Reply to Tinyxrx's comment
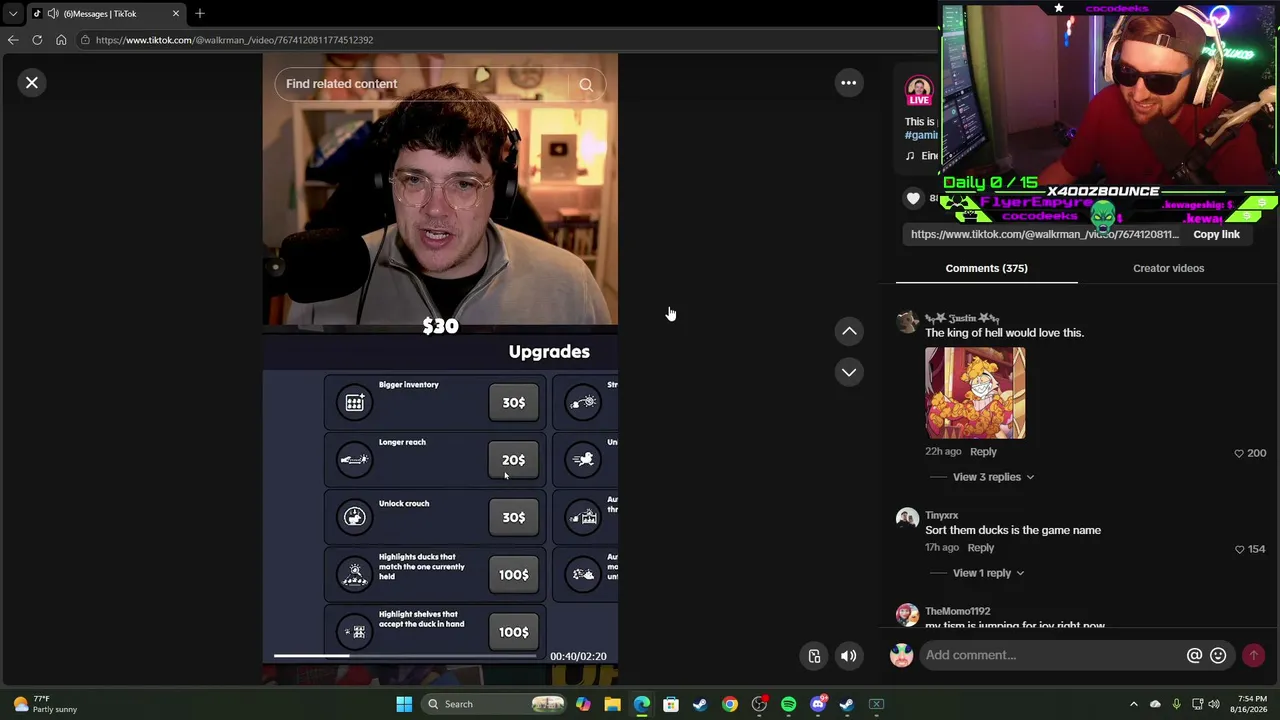 point(980,548)
